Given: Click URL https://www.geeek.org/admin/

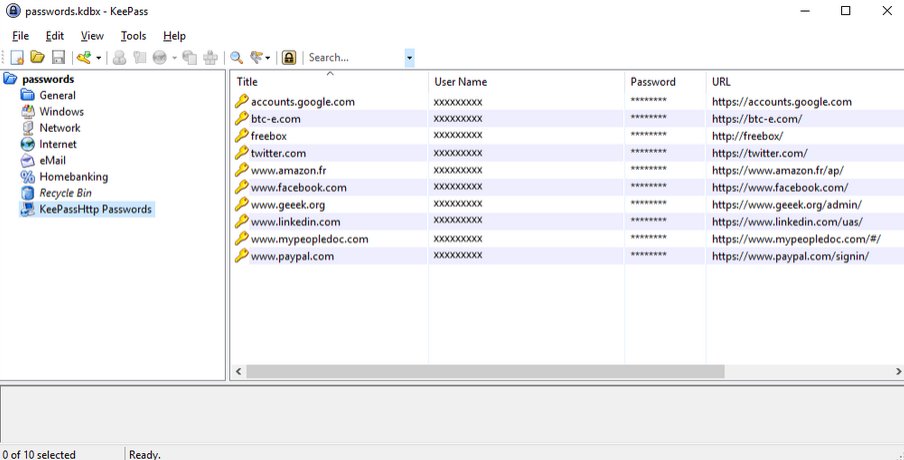Looking at the screenshot, I should (787, 205).
